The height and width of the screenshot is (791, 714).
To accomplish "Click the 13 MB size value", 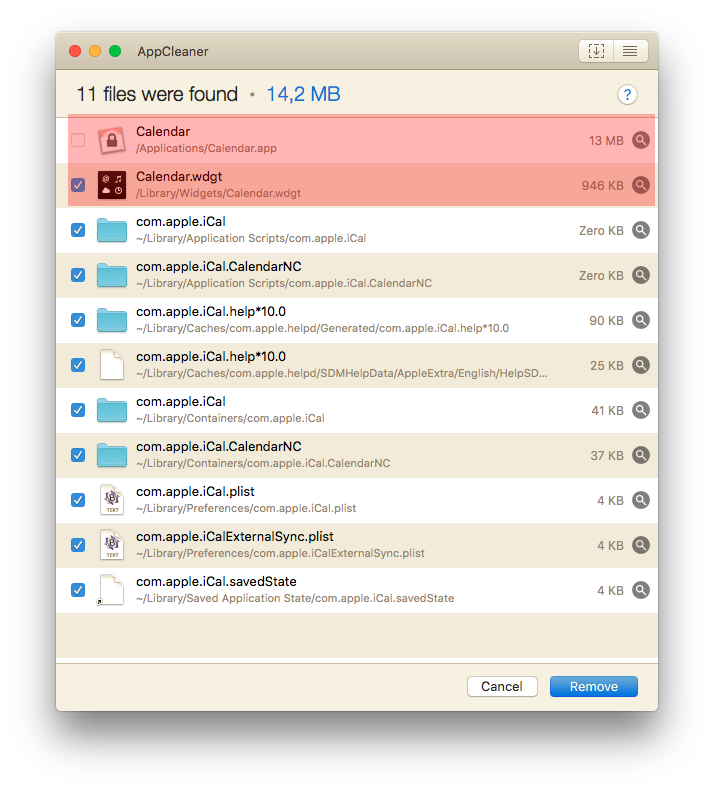I will pos(606,141).
